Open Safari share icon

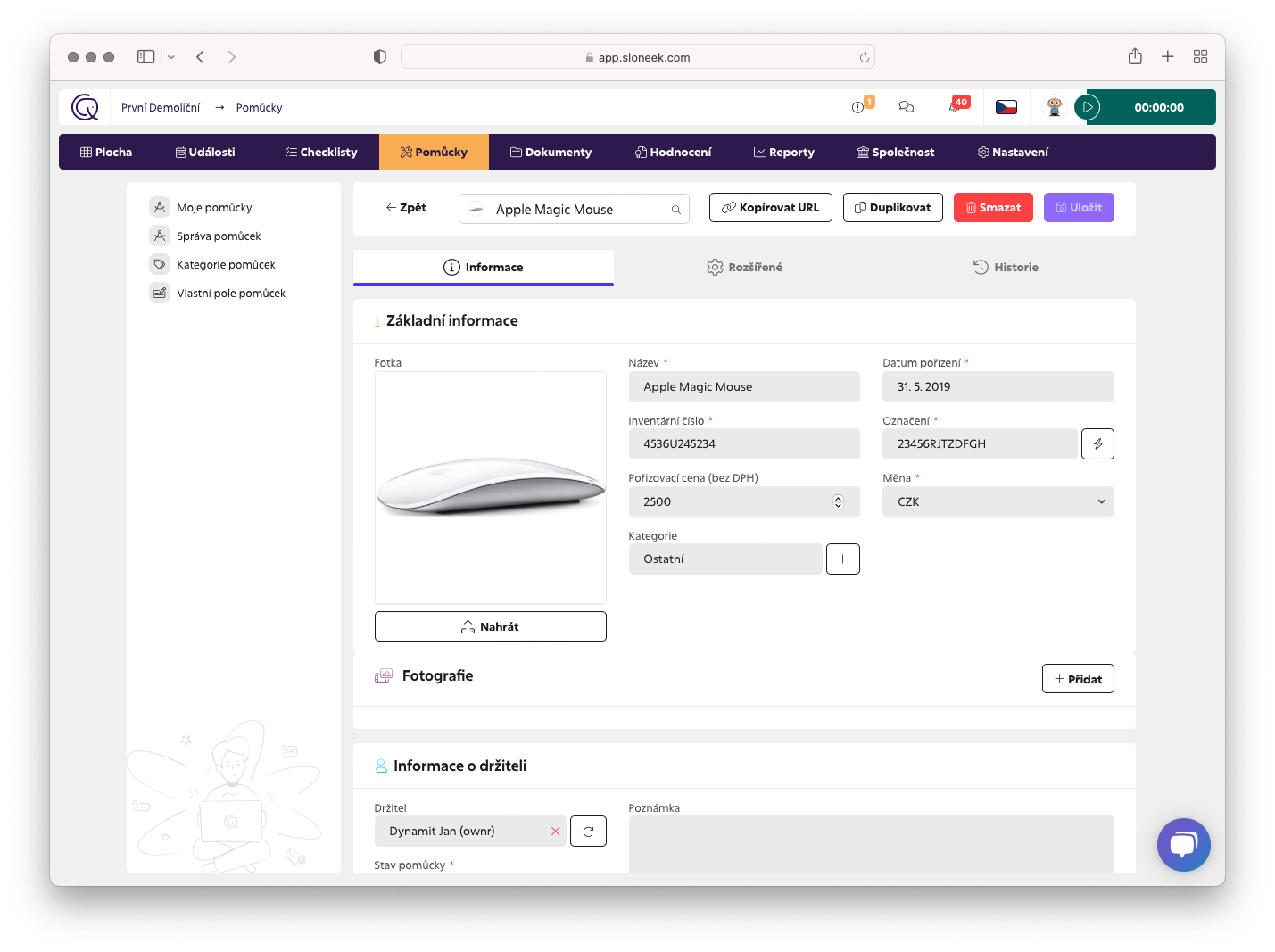1135,56
